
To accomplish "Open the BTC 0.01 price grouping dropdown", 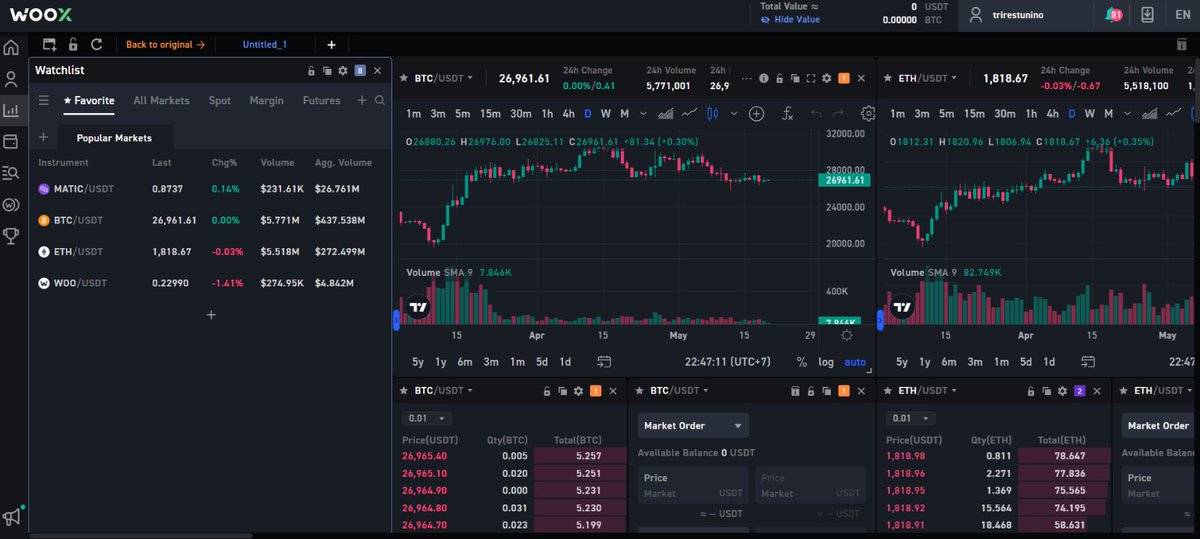I will click(x=427, y=418).
